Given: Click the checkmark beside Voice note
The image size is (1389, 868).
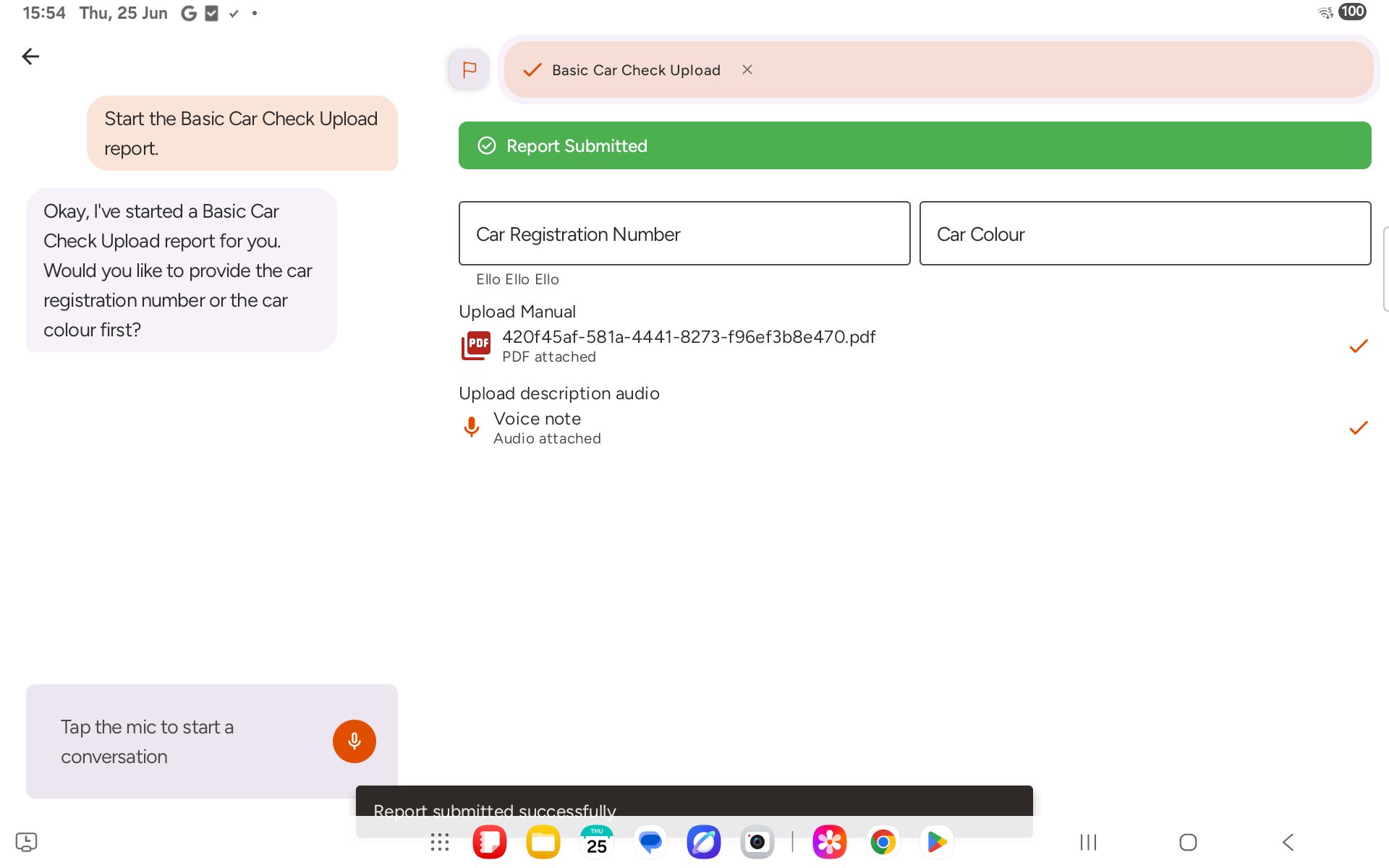Looking at the screenshot, I should (1359, 428).
